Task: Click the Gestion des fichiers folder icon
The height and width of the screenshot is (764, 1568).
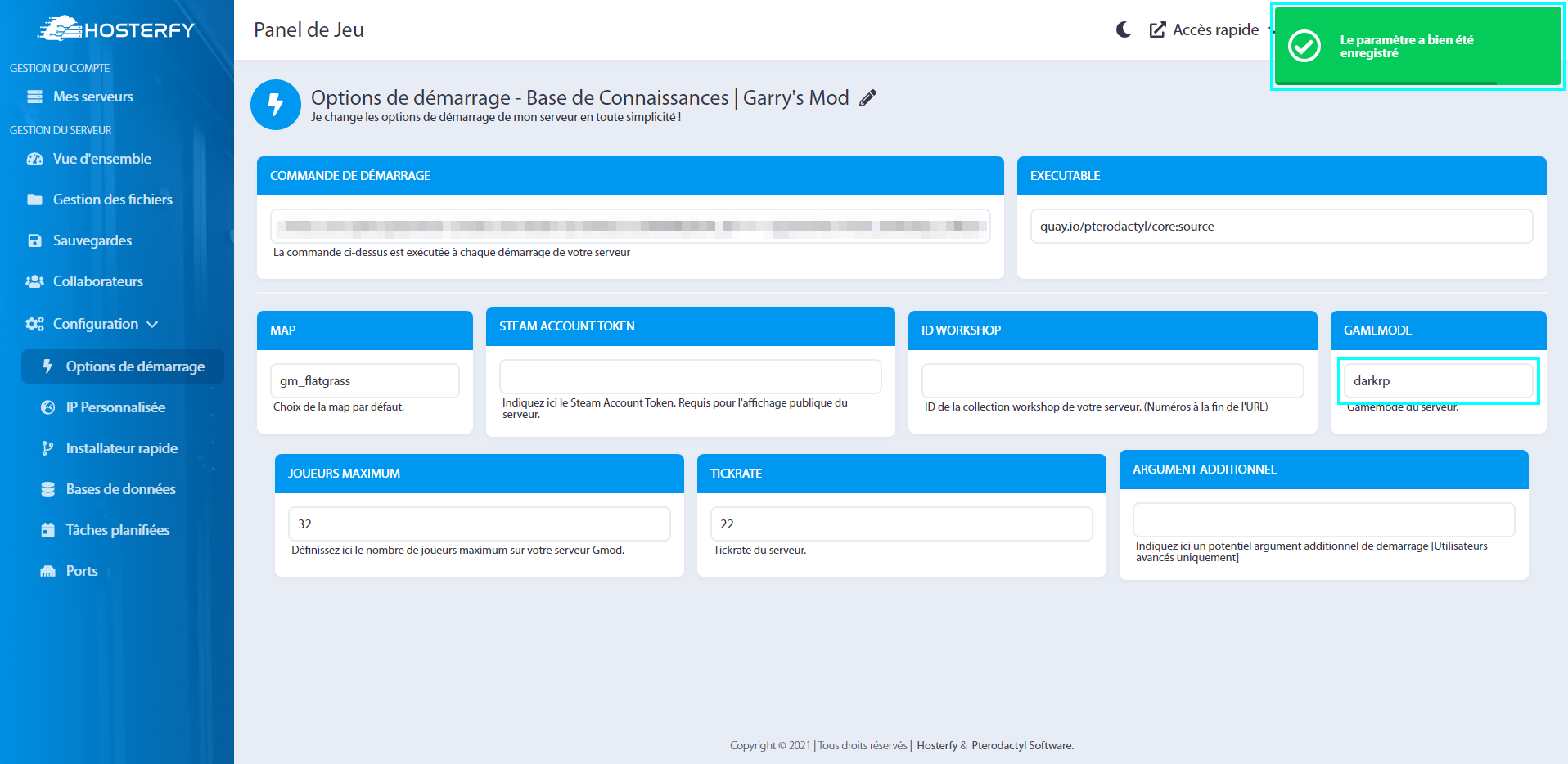Action: point(34,200)
